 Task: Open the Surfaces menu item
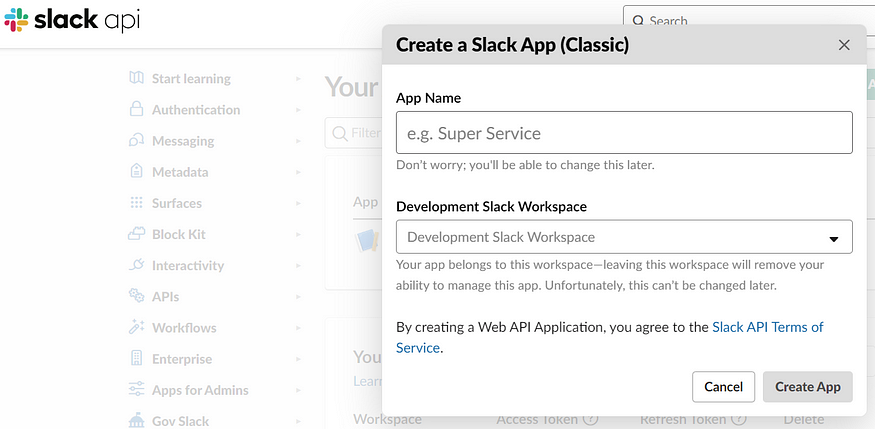coord(177,203)
